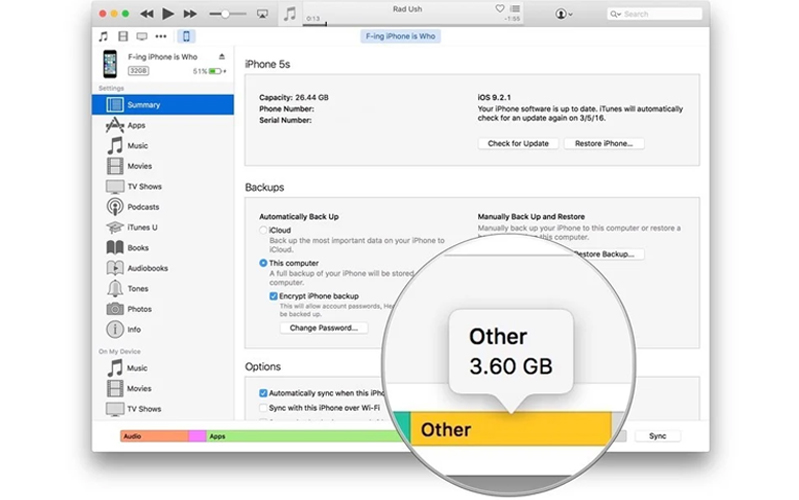
Task: Click into the Search field
Action: (x=654, y=14)
